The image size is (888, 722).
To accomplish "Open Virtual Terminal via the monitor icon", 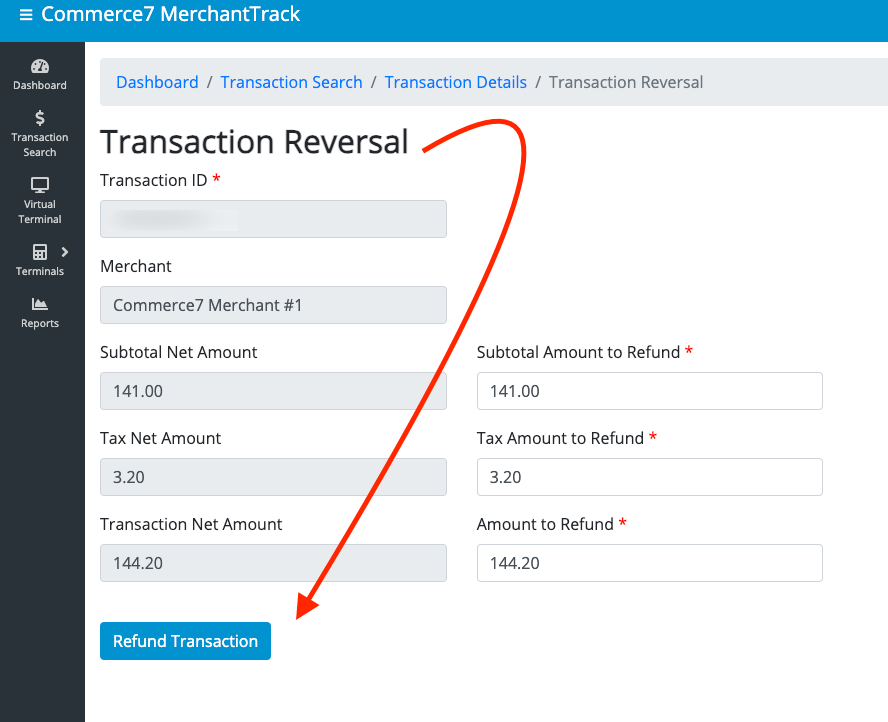I will pyautogui.click(x=40, y=185).
